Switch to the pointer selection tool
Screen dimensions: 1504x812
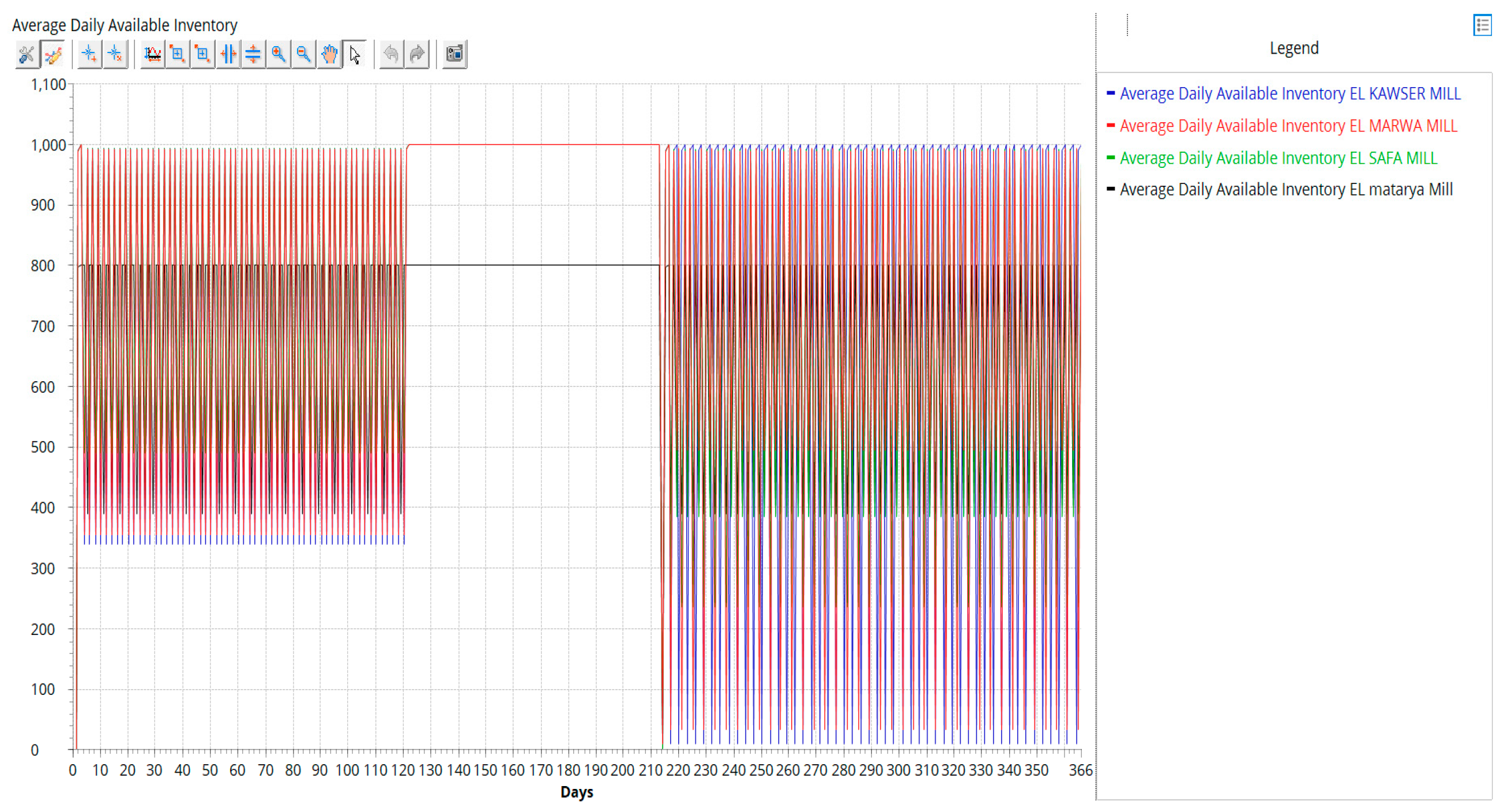point(355,55)
